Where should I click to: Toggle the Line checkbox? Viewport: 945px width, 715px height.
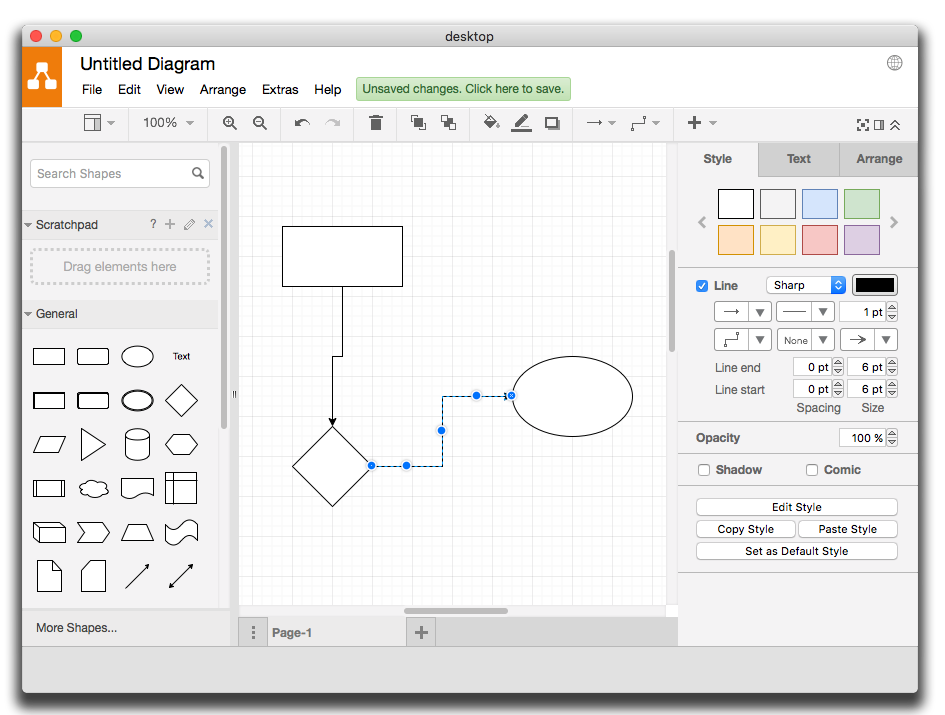702,286
